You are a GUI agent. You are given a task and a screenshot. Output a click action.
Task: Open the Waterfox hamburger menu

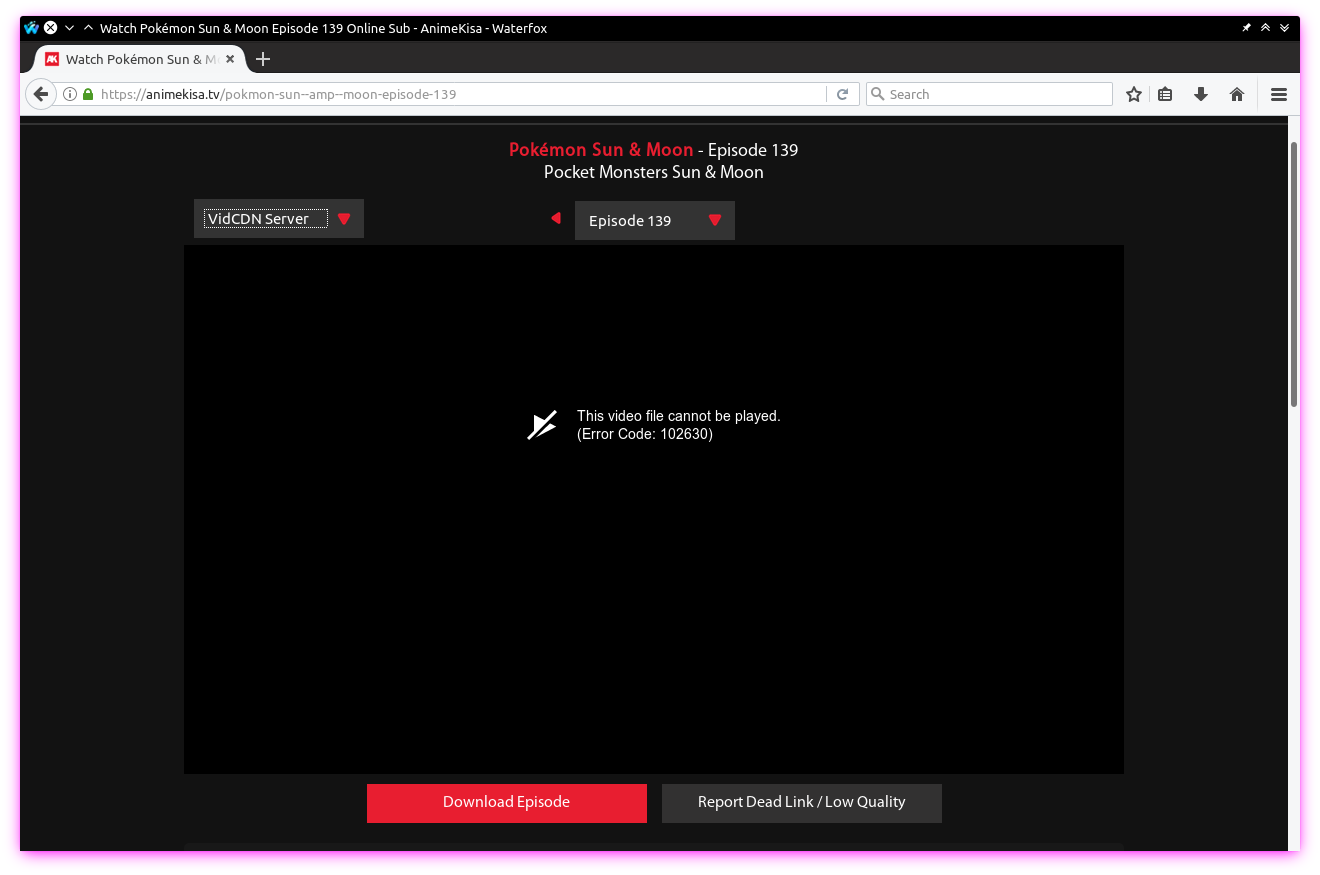point(1278,94)
